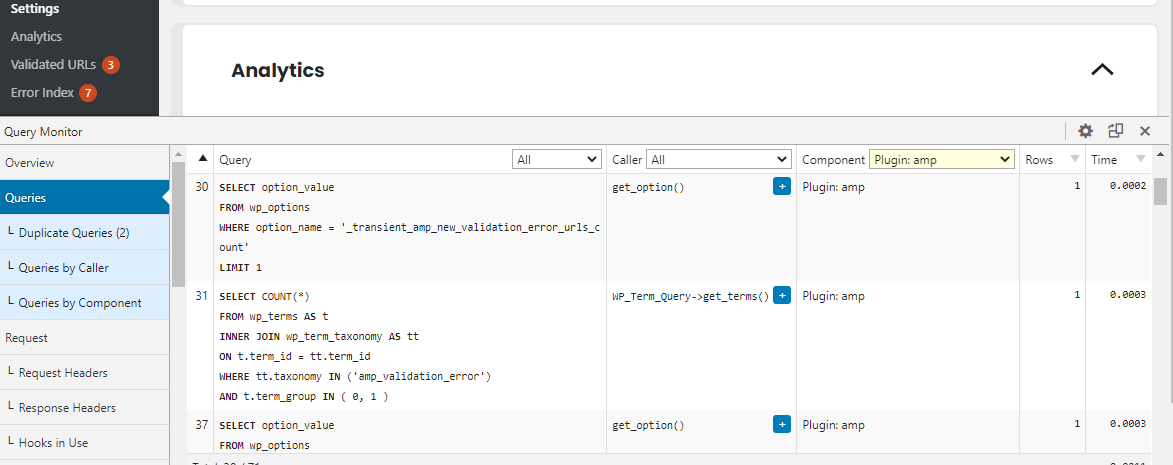Select Queries panel in sidebar

tap(85, 197)
